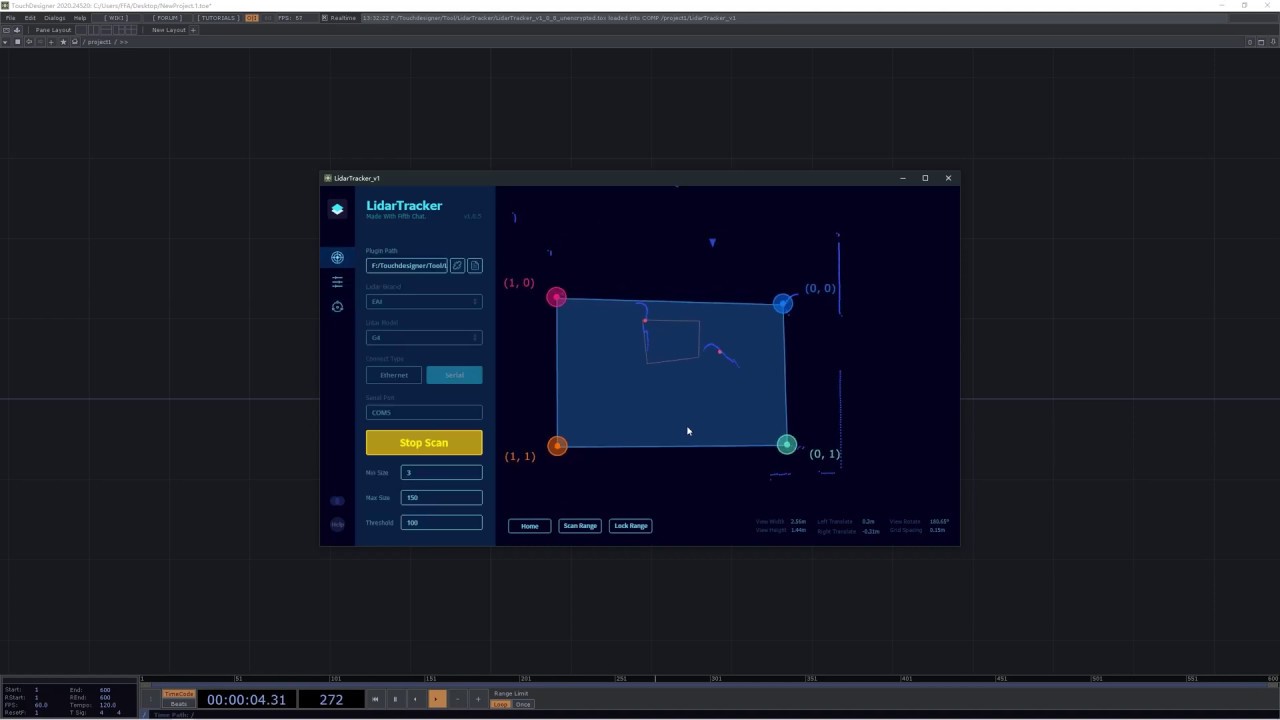Enable Once range limit mode
The image size is (1280, 720).
[523, 704]
